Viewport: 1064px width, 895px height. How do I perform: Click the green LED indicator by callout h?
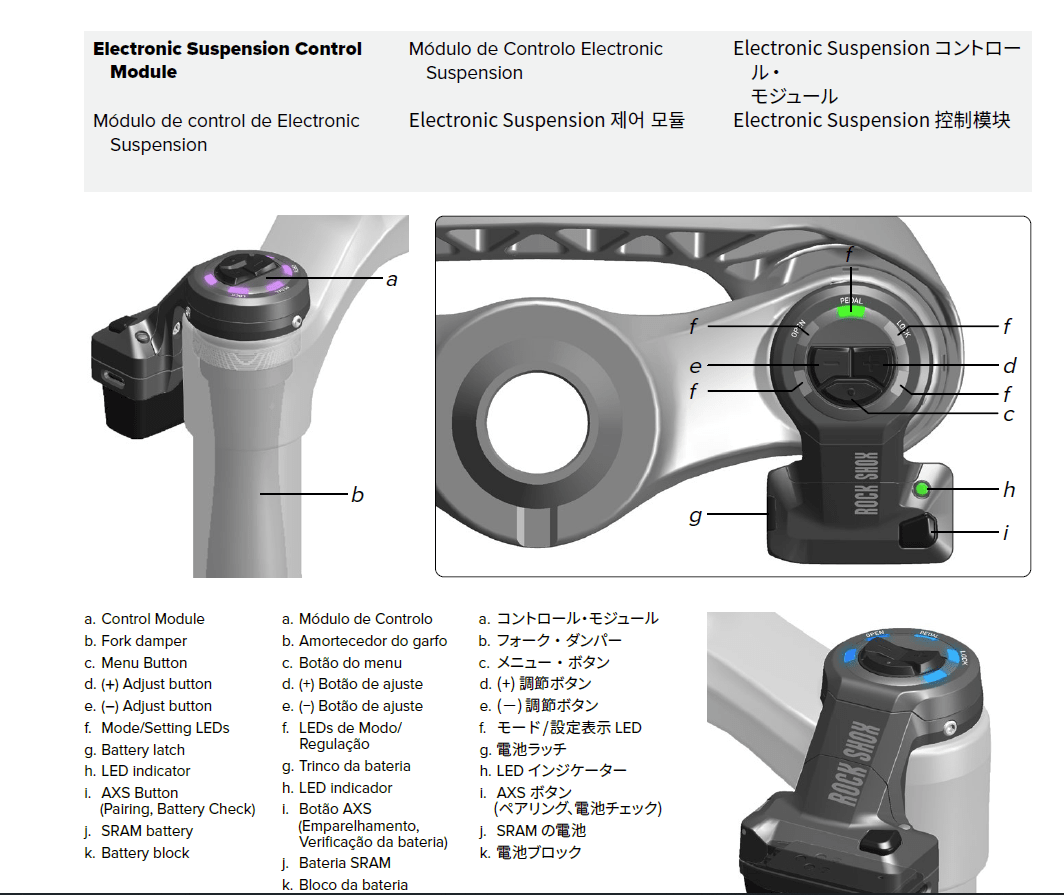pos(922,489)
